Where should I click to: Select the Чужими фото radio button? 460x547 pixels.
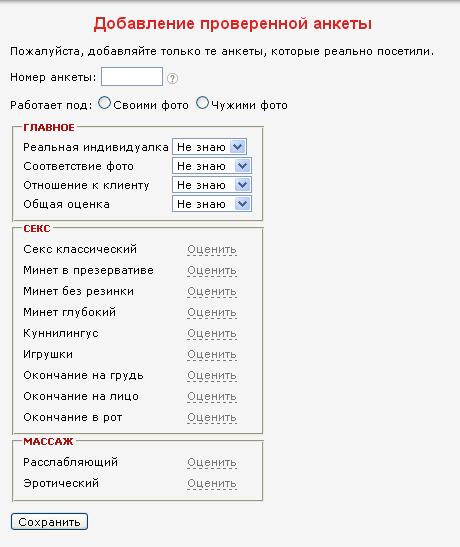(x=202, y=103)
